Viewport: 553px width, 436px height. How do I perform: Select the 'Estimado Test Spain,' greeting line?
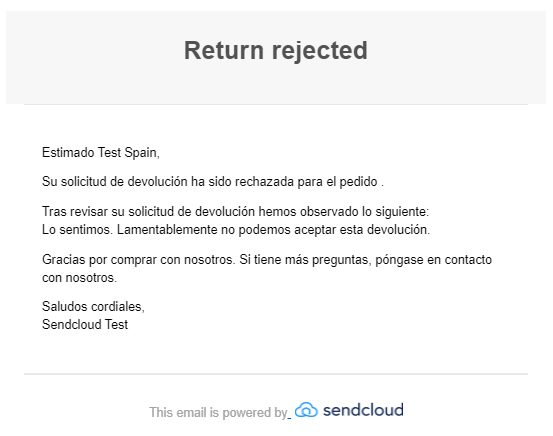101,153
